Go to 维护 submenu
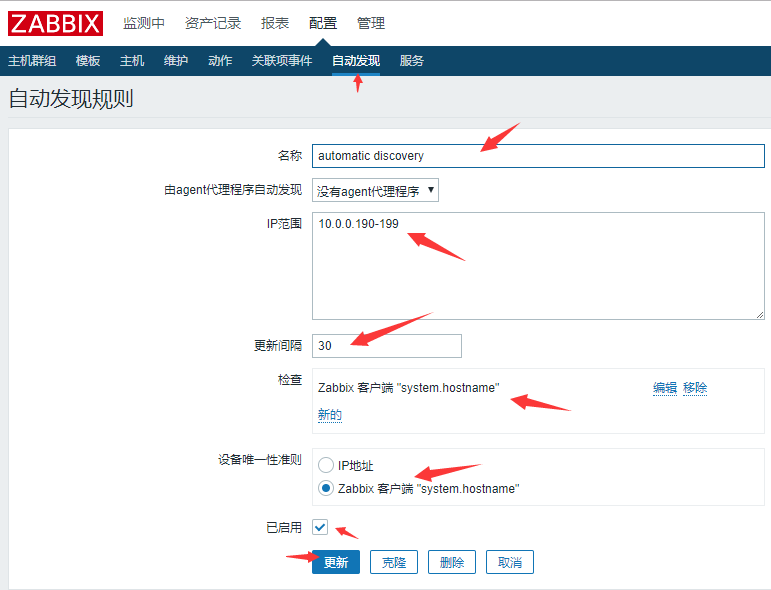Screen dimensions: 771x590 176,61
